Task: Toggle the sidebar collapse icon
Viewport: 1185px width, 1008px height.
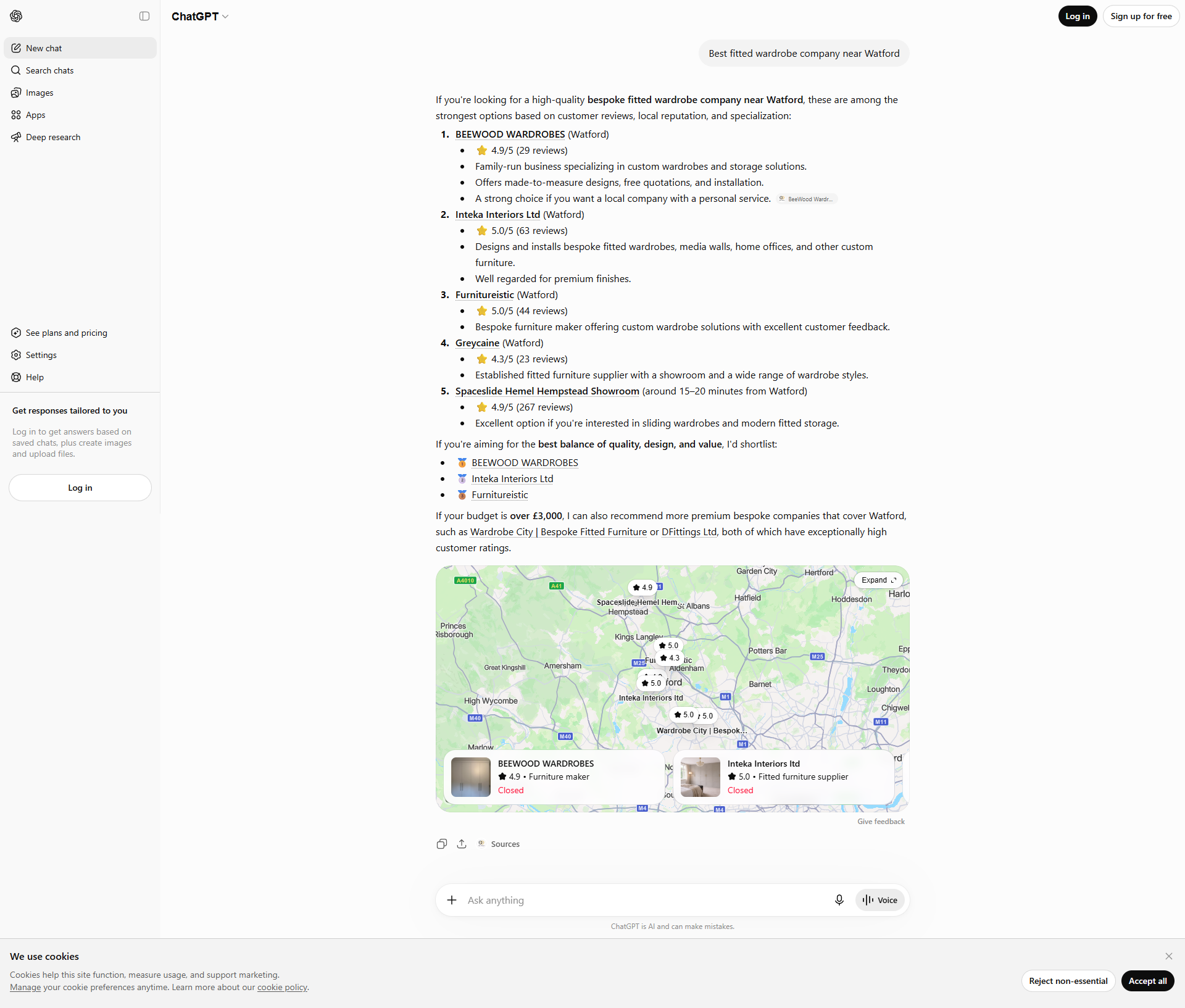Action: pos(144,16)
